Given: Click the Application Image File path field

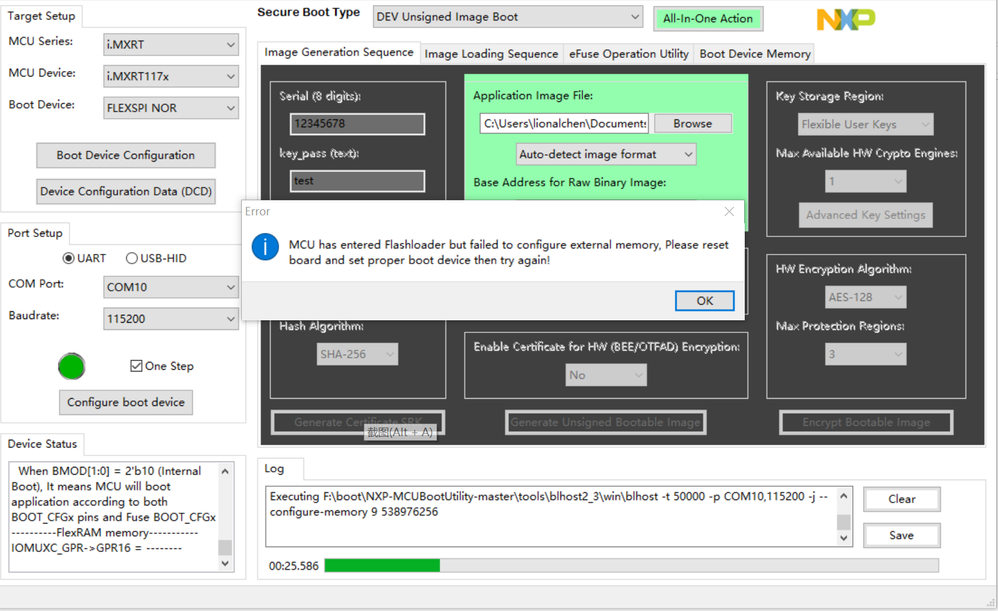Looking at the screenshot, I should pyautogui.click(x=565, y=123).
